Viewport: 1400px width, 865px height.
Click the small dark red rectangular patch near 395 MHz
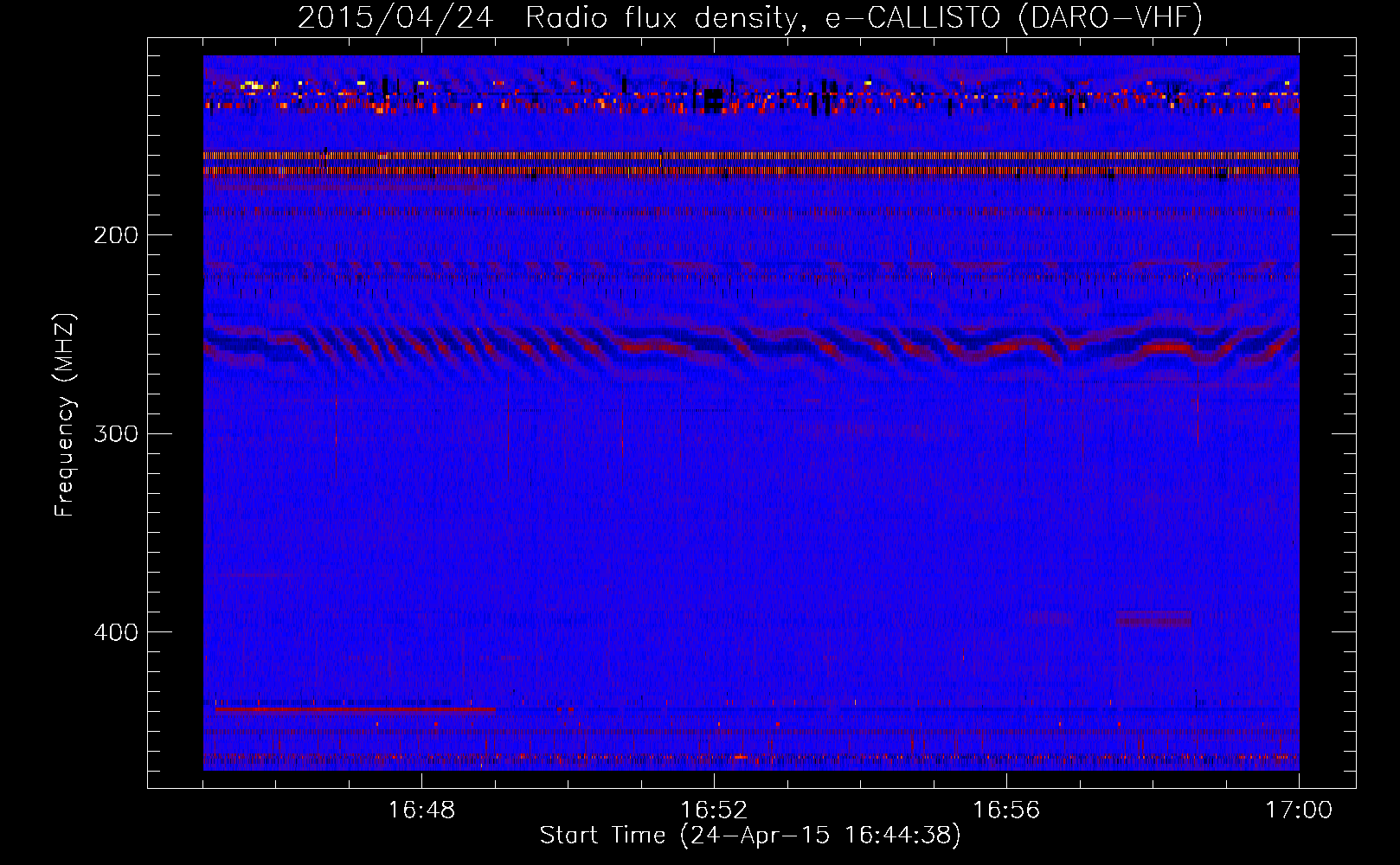[1153, 618]
